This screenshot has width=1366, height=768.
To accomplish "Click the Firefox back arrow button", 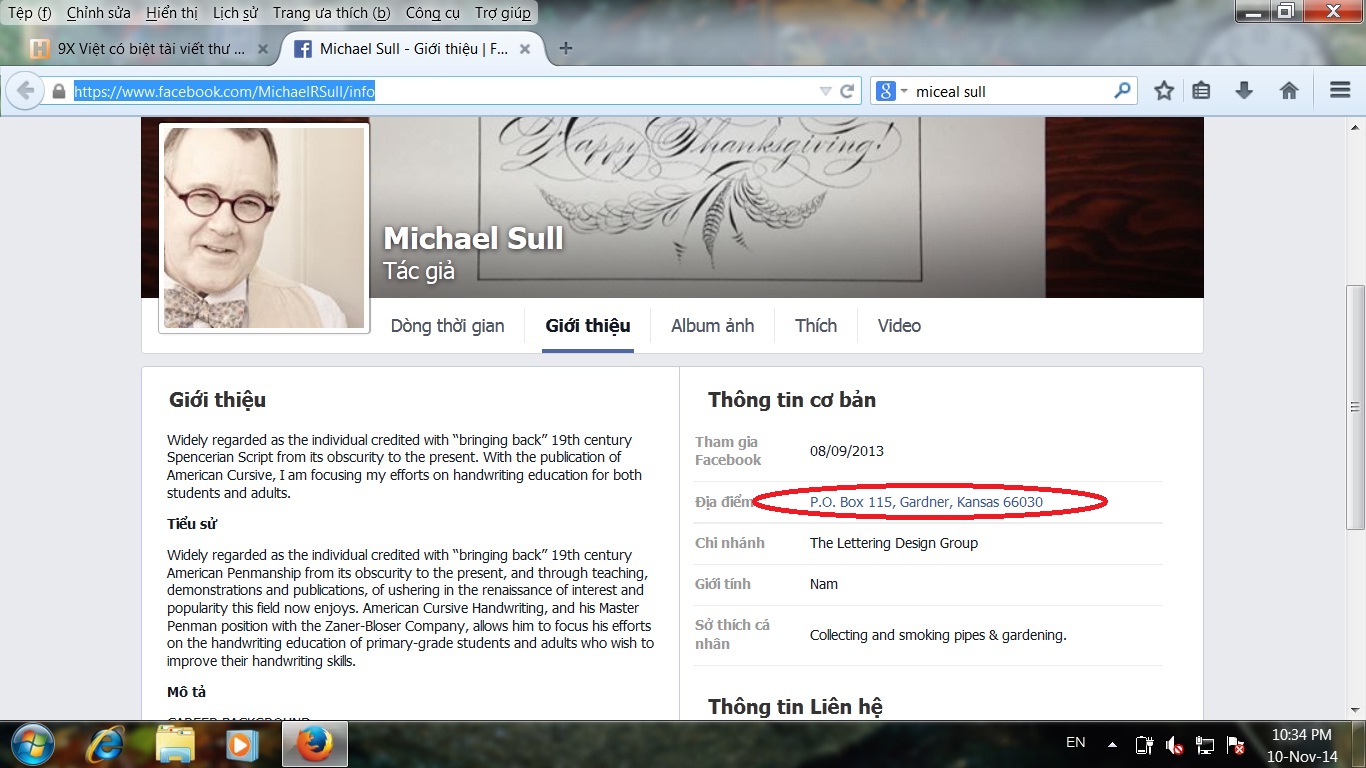I will point(25,91).
